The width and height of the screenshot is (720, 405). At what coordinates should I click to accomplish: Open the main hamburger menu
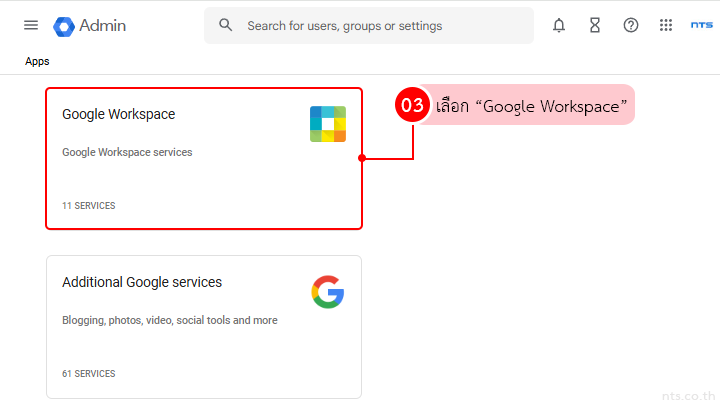click(x=31, y=26)
